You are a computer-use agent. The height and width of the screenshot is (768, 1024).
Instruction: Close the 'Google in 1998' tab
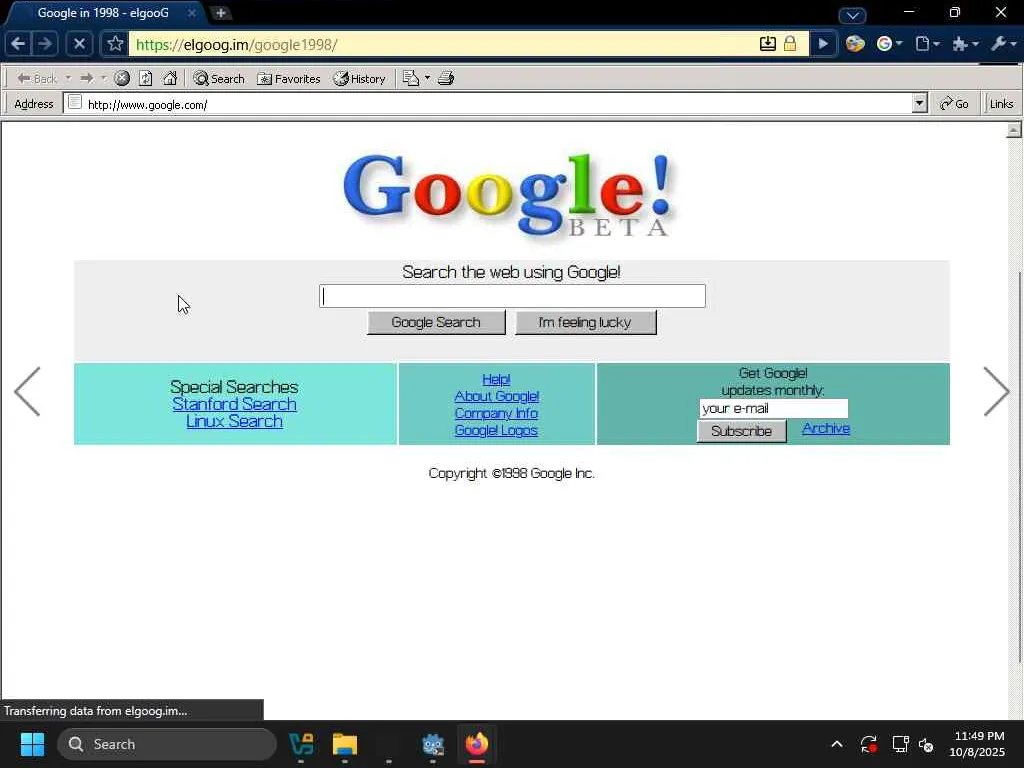click(191, 13)
